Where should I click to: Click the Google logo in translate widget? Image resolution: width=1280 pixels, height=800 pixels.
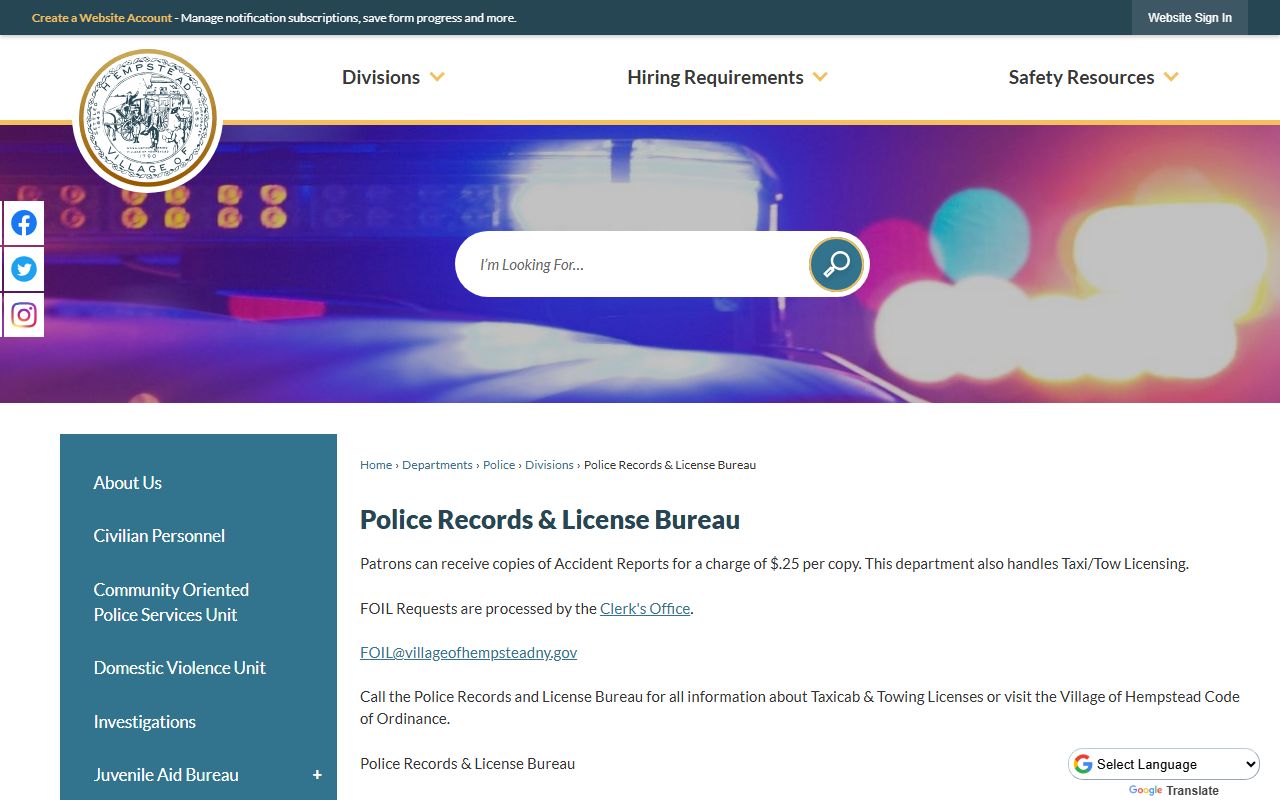[1145, 791]
